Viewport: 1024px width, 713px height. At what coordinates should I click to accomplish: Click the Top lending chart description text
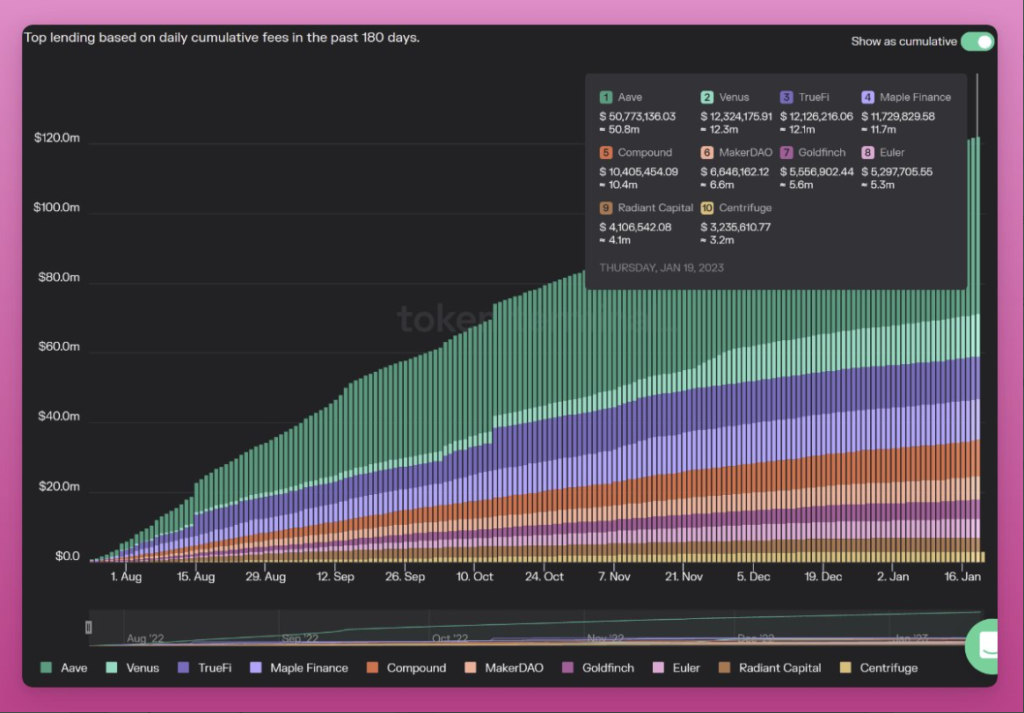(x=222, y=38)
